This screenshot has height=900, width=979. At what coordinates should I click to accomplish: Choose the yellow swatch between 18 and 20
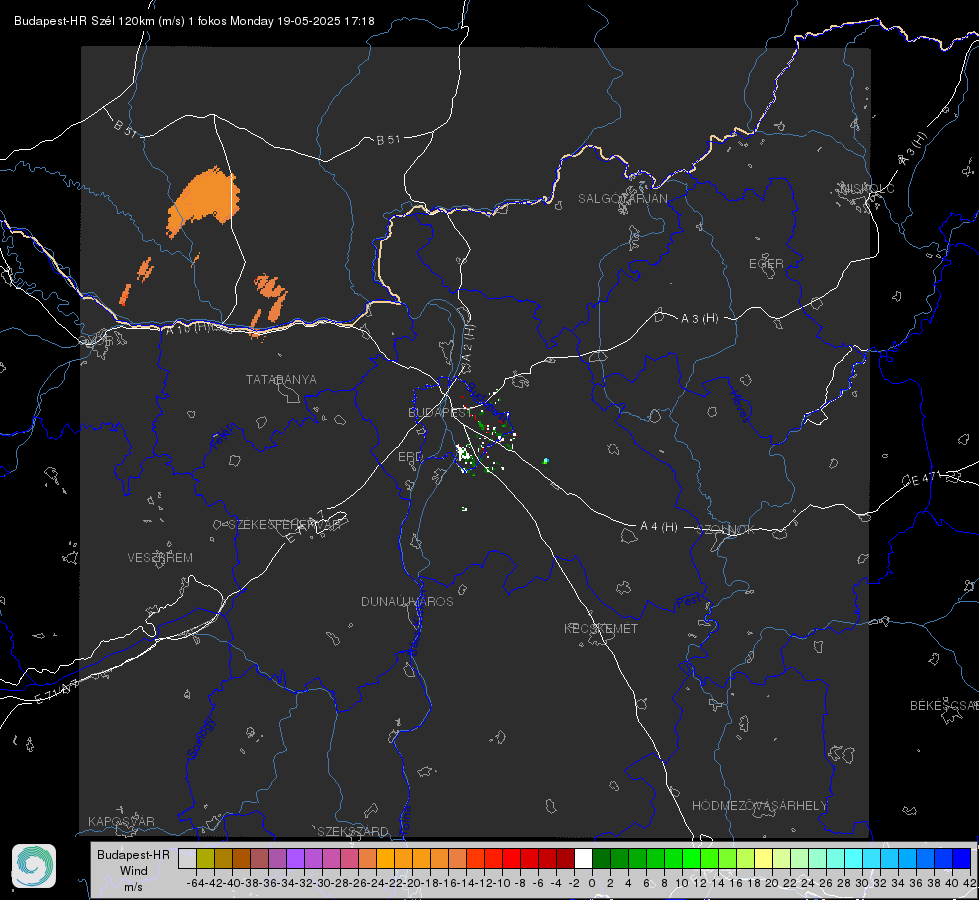(763, 859)
